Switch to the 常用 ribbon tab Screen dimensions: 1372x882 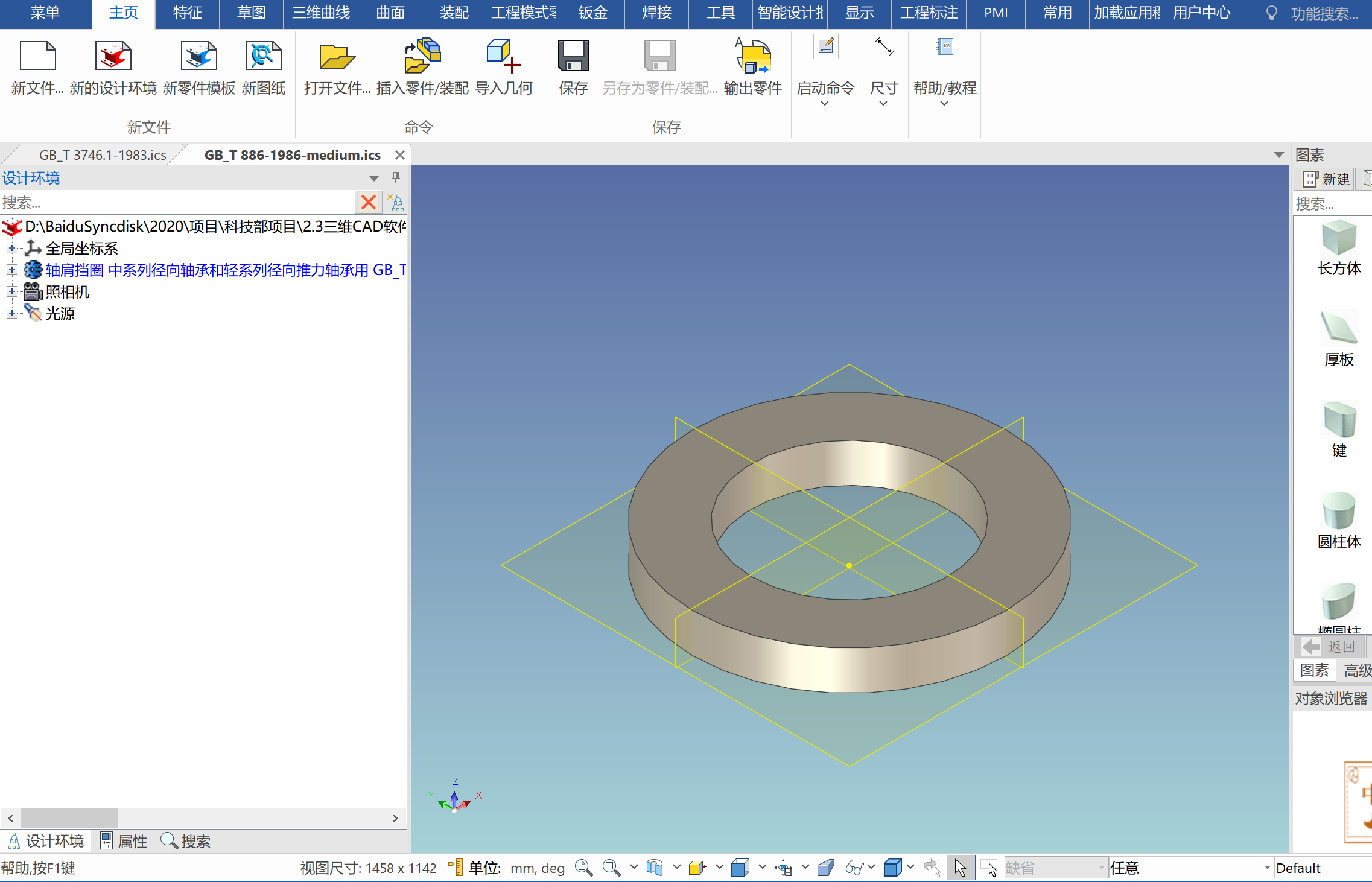coord(1057,13)
